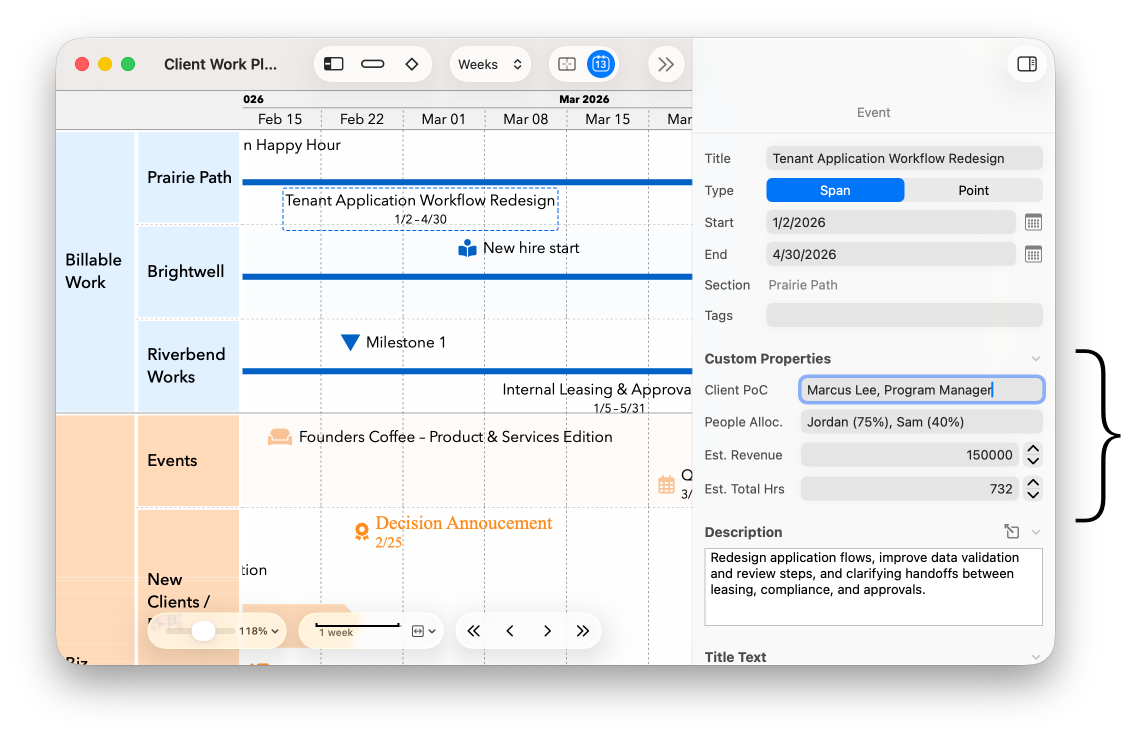Image resolution: width=1138 pixels, height=738 pixels.
Task: Select the Event tab in the inspector
Action: click(873, 112)
